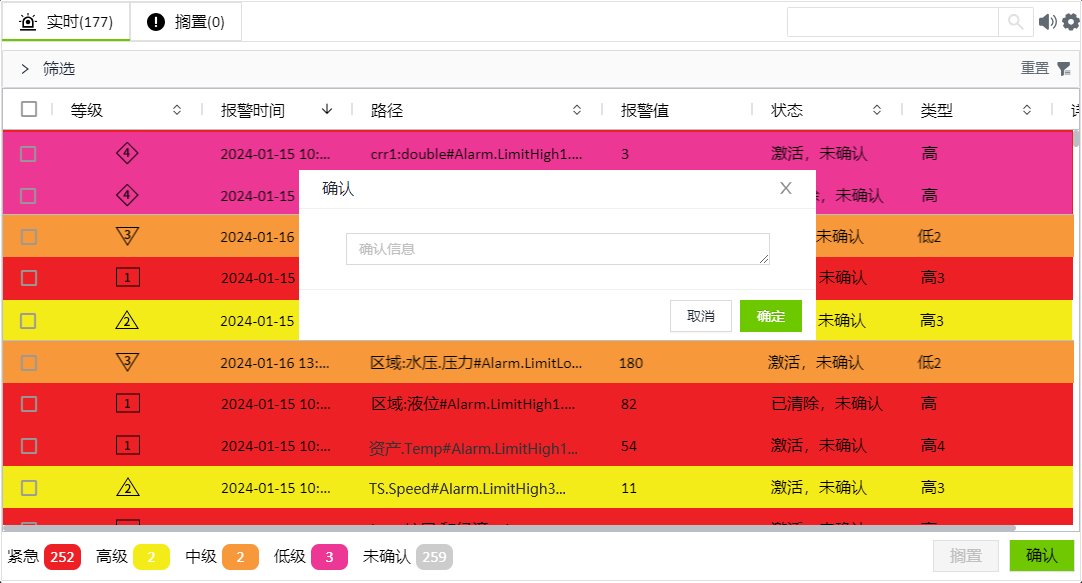Close the 确认 dialog with X
Image resolution: width=1082 pixels, height=583 pixels.
pyautogui.click(x=786, y=188)
